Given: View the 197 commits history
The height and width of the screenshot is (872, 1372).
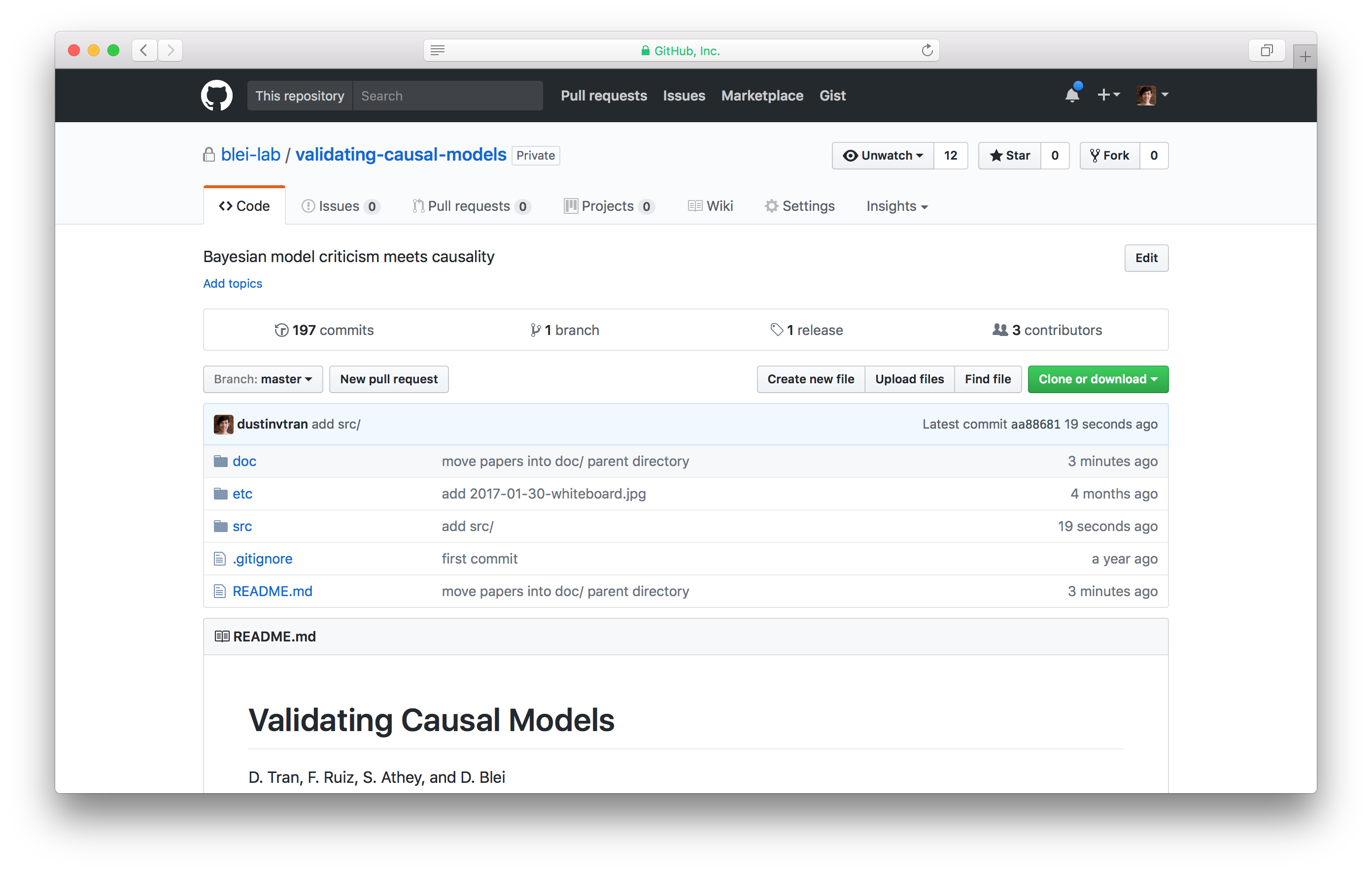Looking at the screenshot, I should 324,330.
